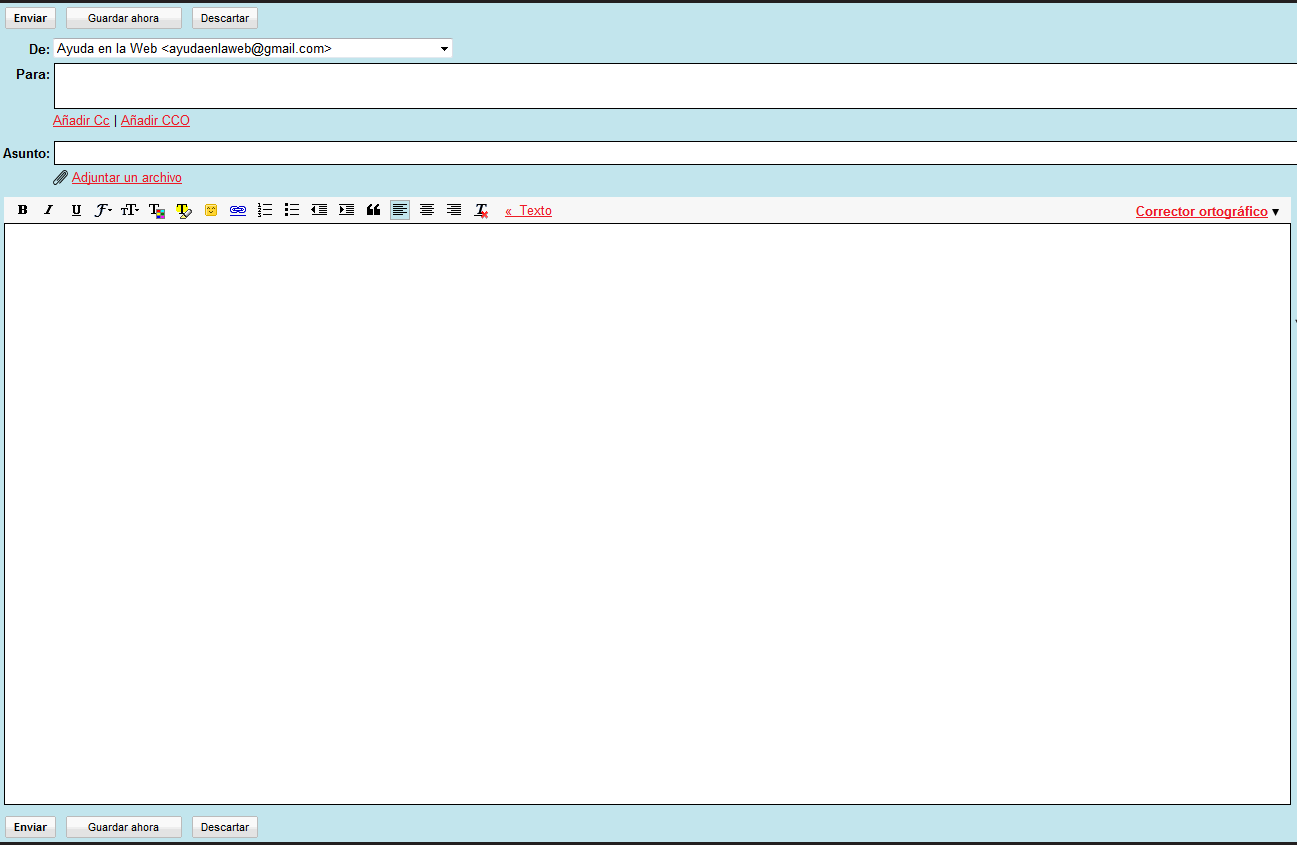Open the text highlight color picker

click(184, 210)
